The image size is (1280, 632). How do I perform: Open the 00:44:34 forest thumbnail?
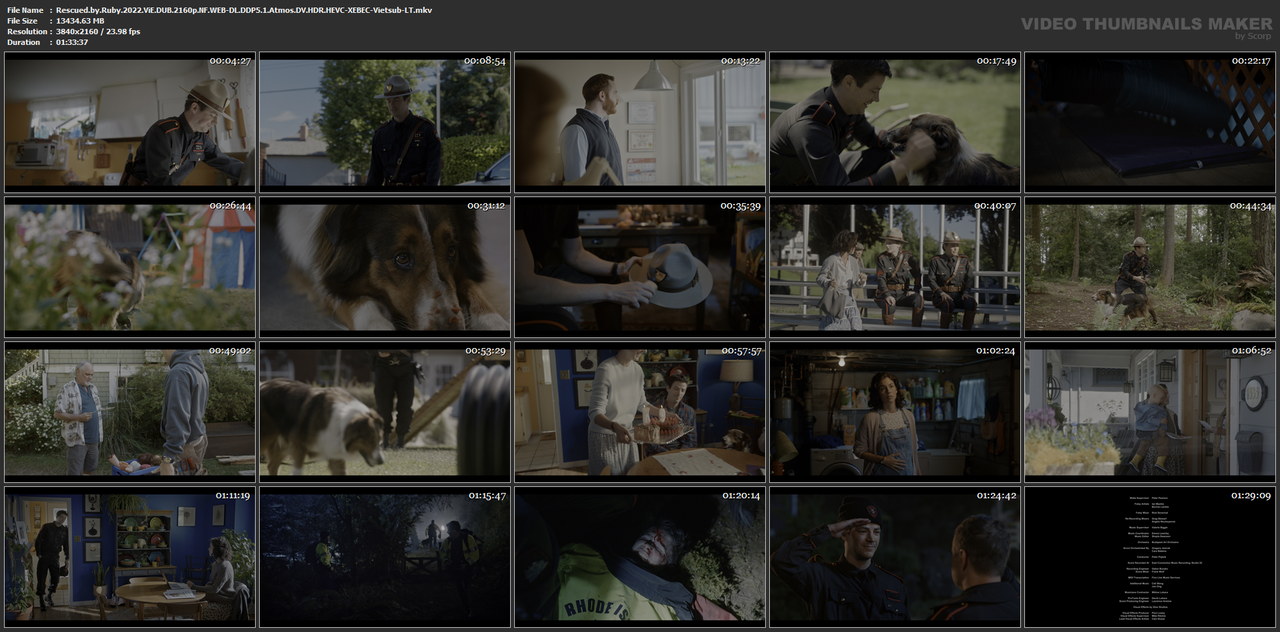[1150, 266]
